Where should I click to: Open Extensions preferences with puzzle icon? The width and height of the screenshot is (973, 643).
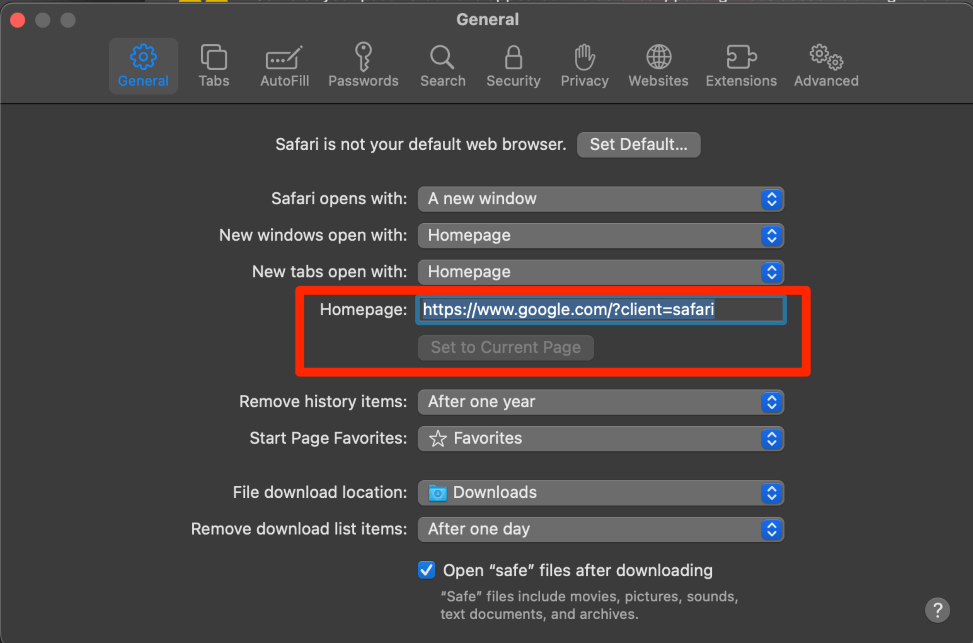click(x=741, y=66)
